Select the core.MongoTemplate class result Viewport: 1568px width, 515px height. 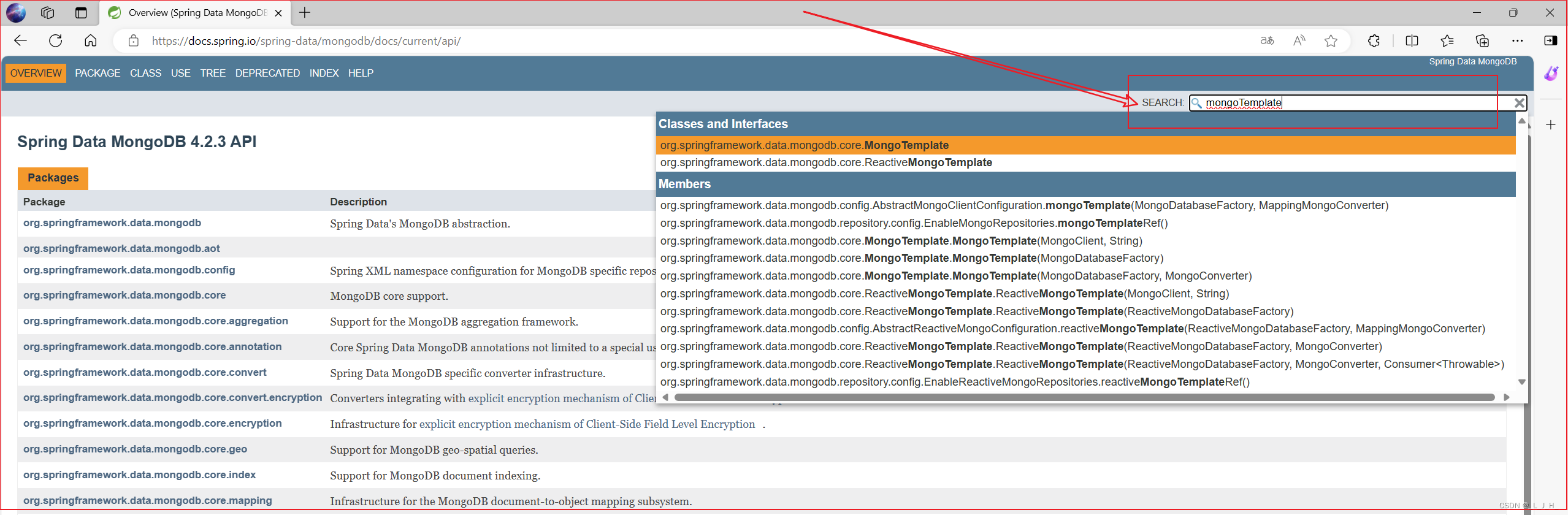coord(1086,145)
